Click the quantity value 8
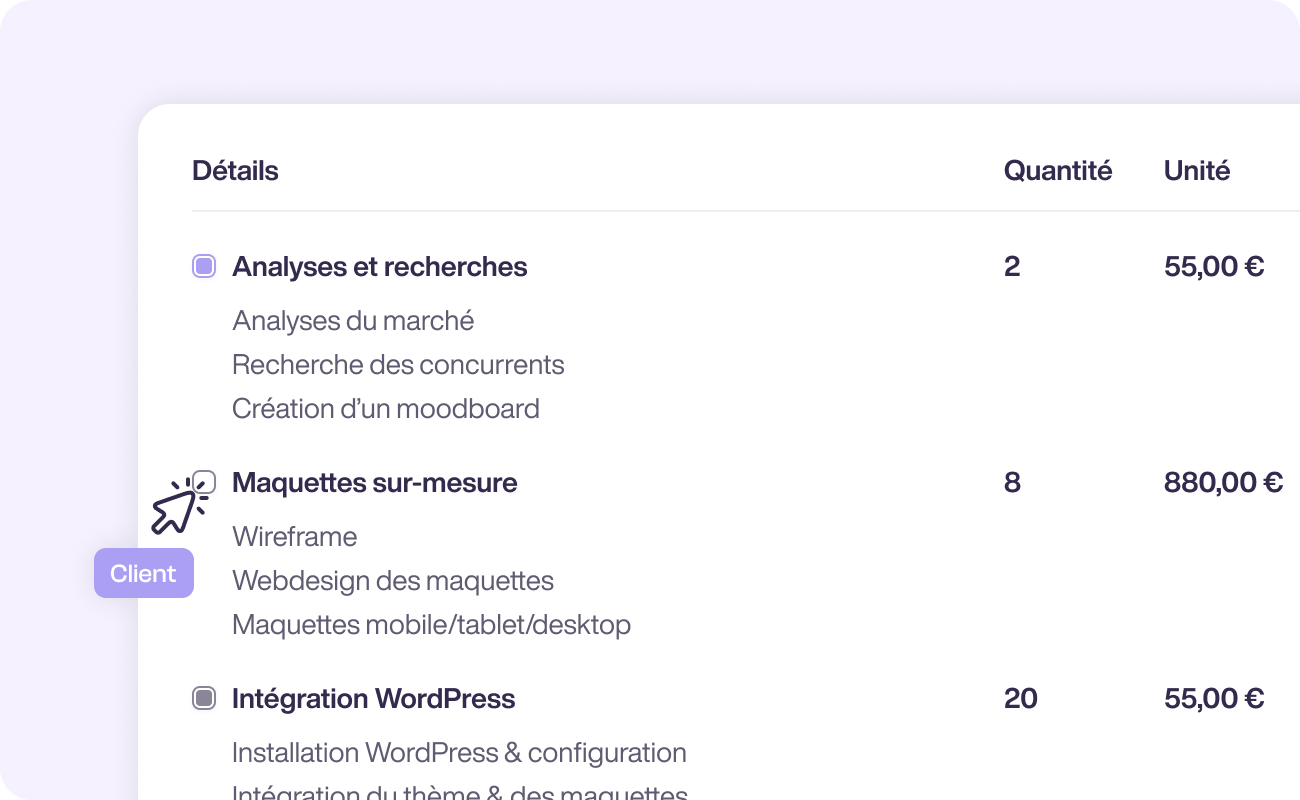Image resolution: width=1300 pixels, height=800 pixels. 1012,482
